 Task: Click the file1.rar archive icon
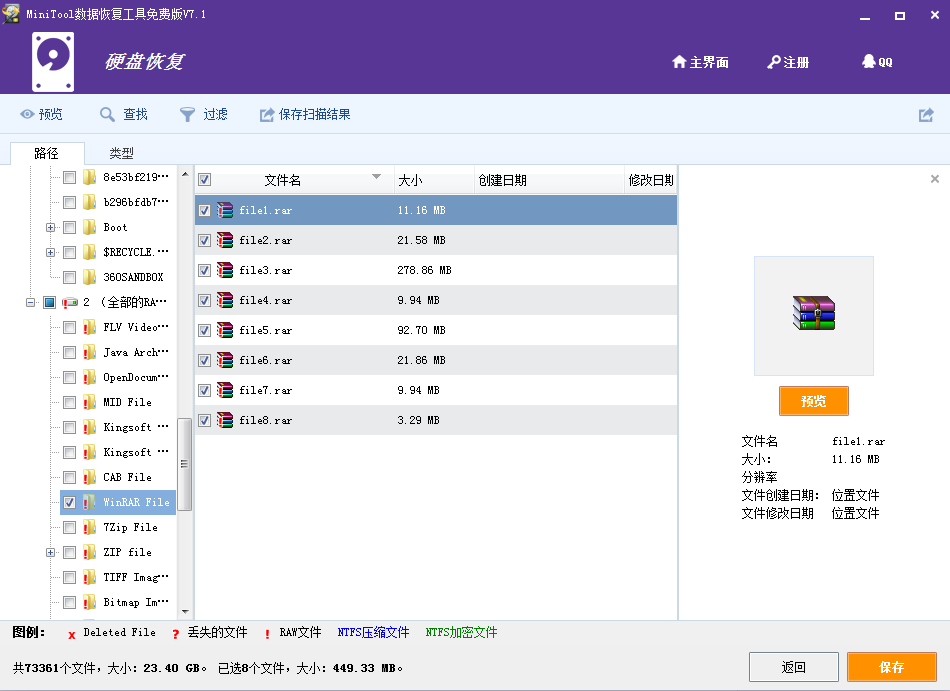point(225,210)
